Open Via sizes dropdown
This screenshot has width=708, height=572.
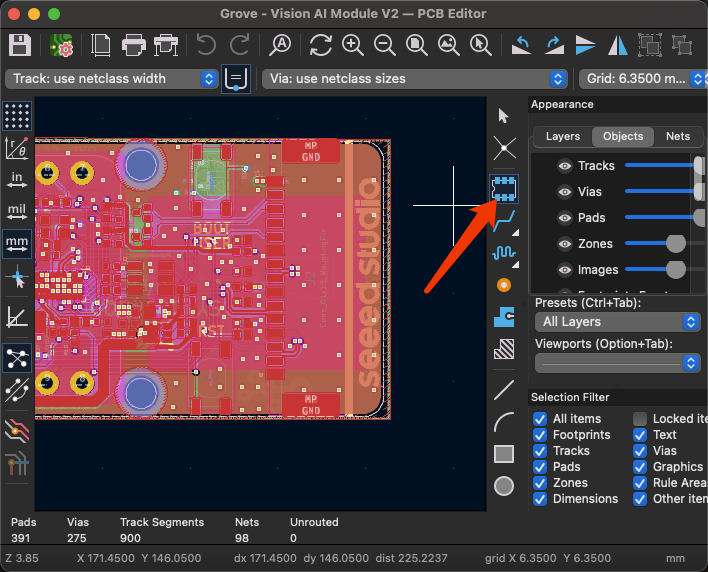[x=415, y=79]
